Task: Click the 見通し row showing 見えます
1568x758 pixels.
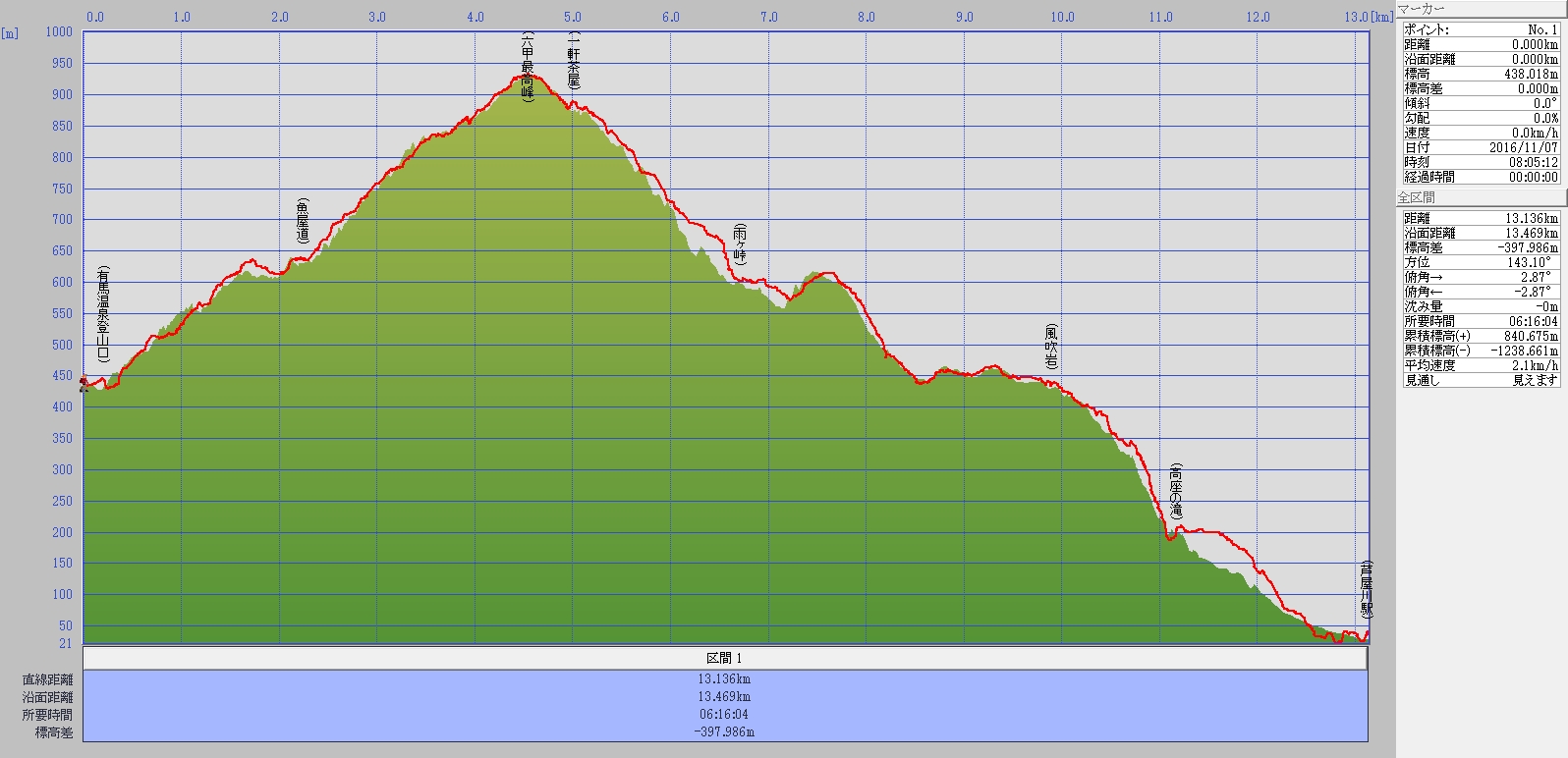Action: (1481, 380)
